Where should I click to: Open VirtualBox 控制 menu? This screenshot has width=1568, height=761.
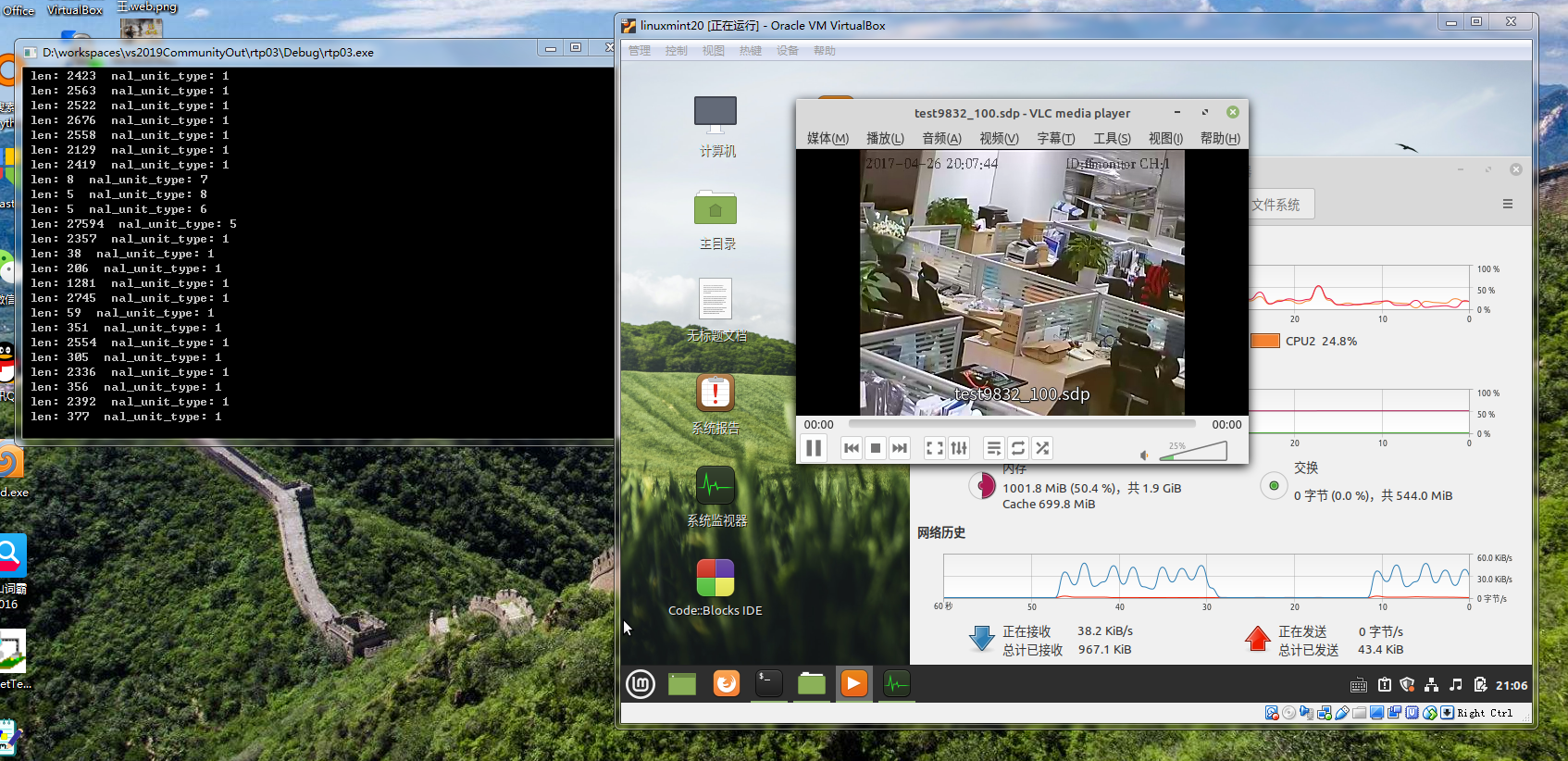[677, 51]
